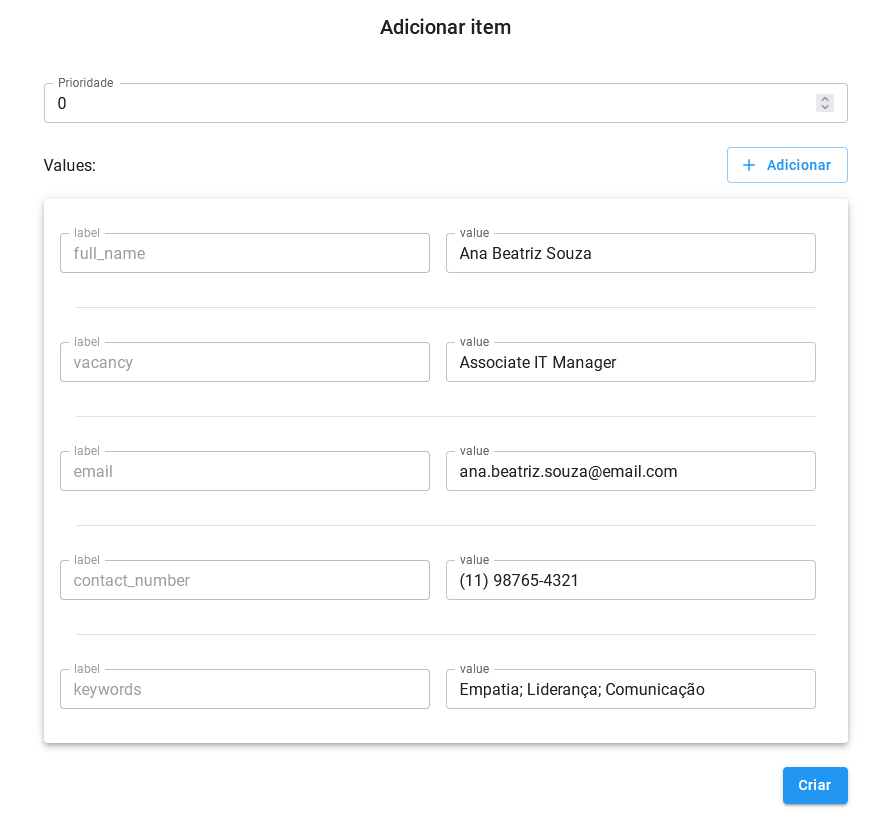Edit the value Ana Beatriz Souza

click(630, 253)
